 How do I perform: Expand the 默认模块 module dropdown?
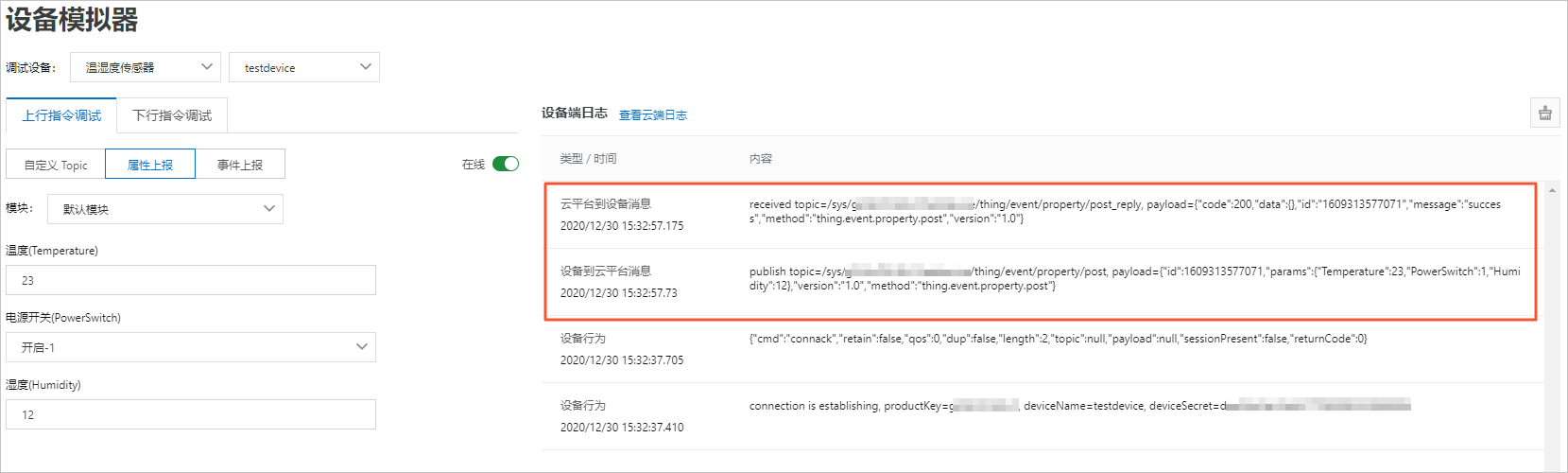(165, 209)
